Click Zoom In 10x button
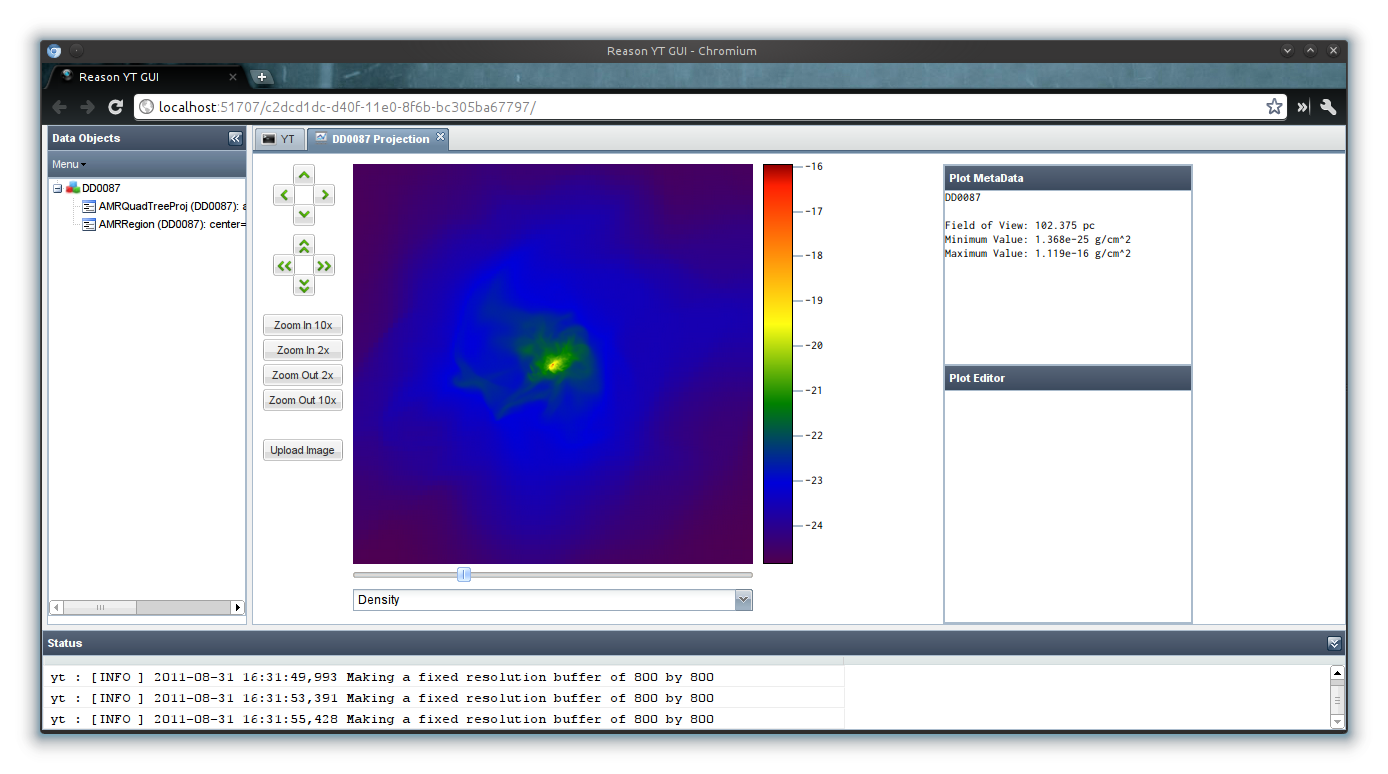The width and height of the screenshot is (1388, 774). 303,325
